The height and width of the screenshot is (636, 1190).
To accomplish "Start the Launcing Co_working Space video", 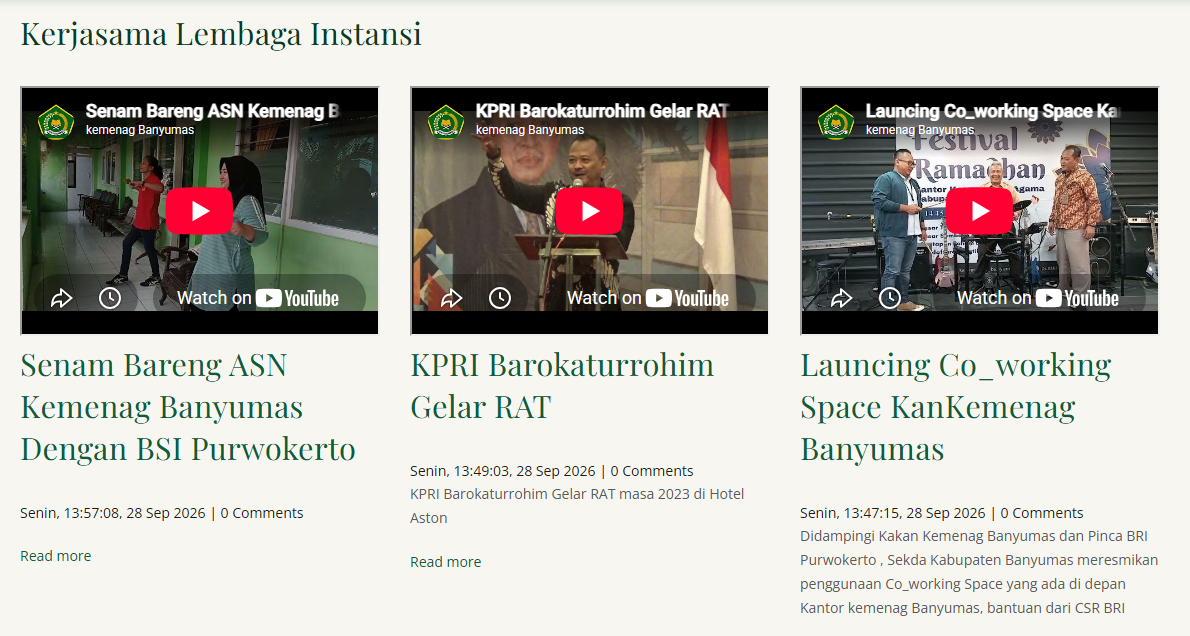I will coord(980,211).
